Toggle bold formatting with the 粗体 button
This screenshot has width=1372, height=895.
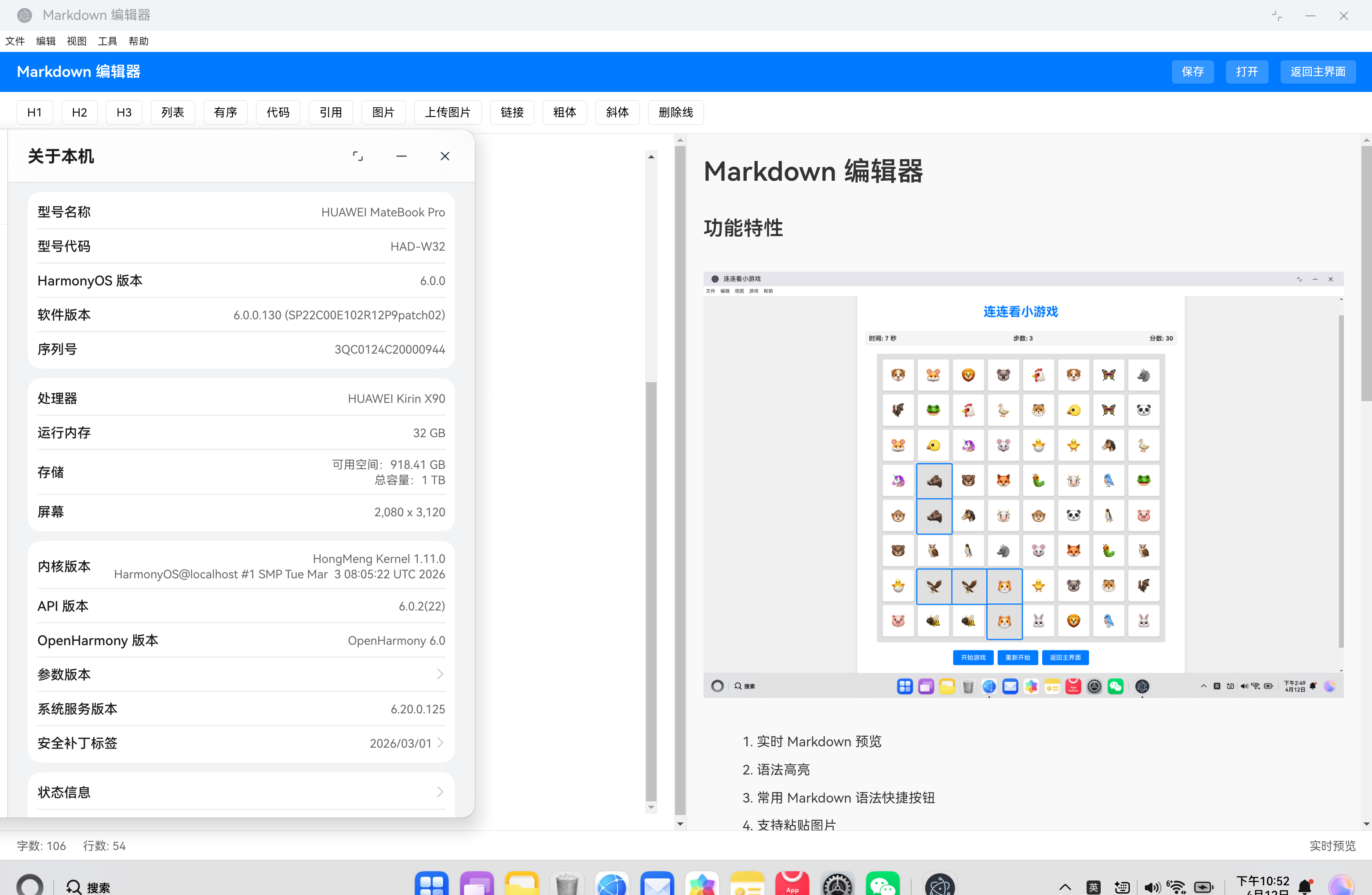(564, 113)
